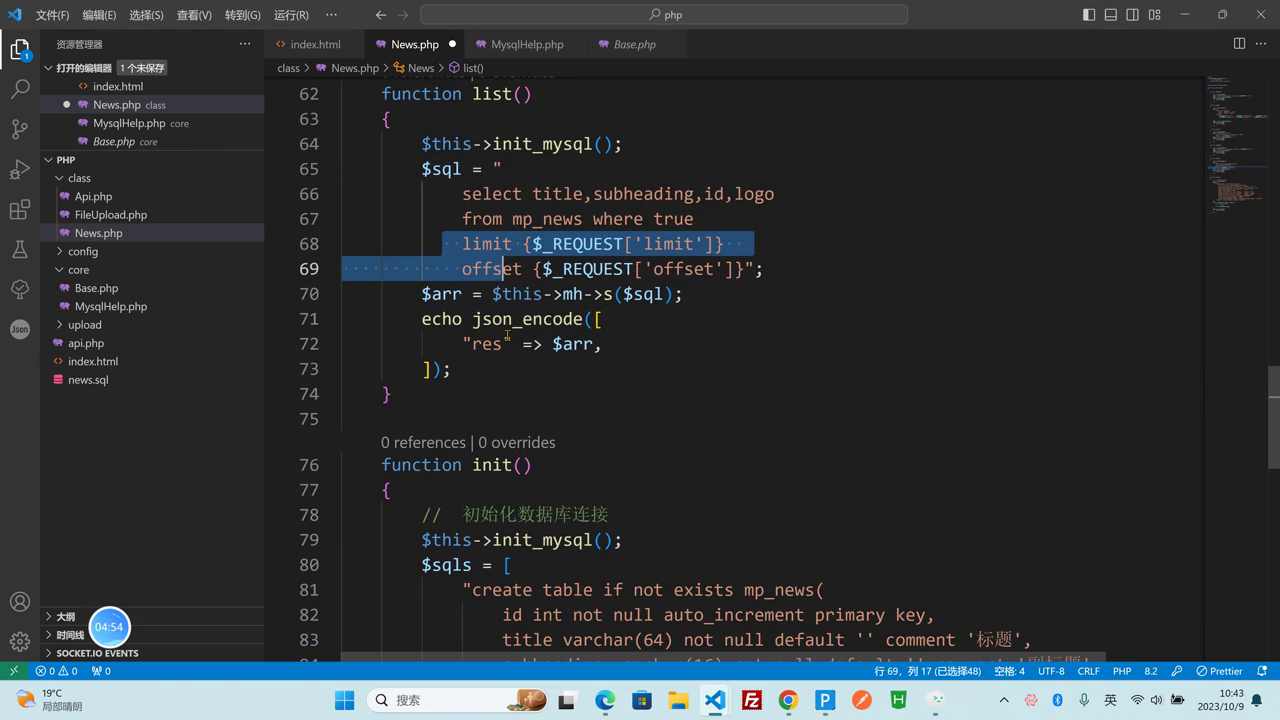
Task: Click the remote window indicator in status bar
Action: pyautogui.click(x=14, y=671)
